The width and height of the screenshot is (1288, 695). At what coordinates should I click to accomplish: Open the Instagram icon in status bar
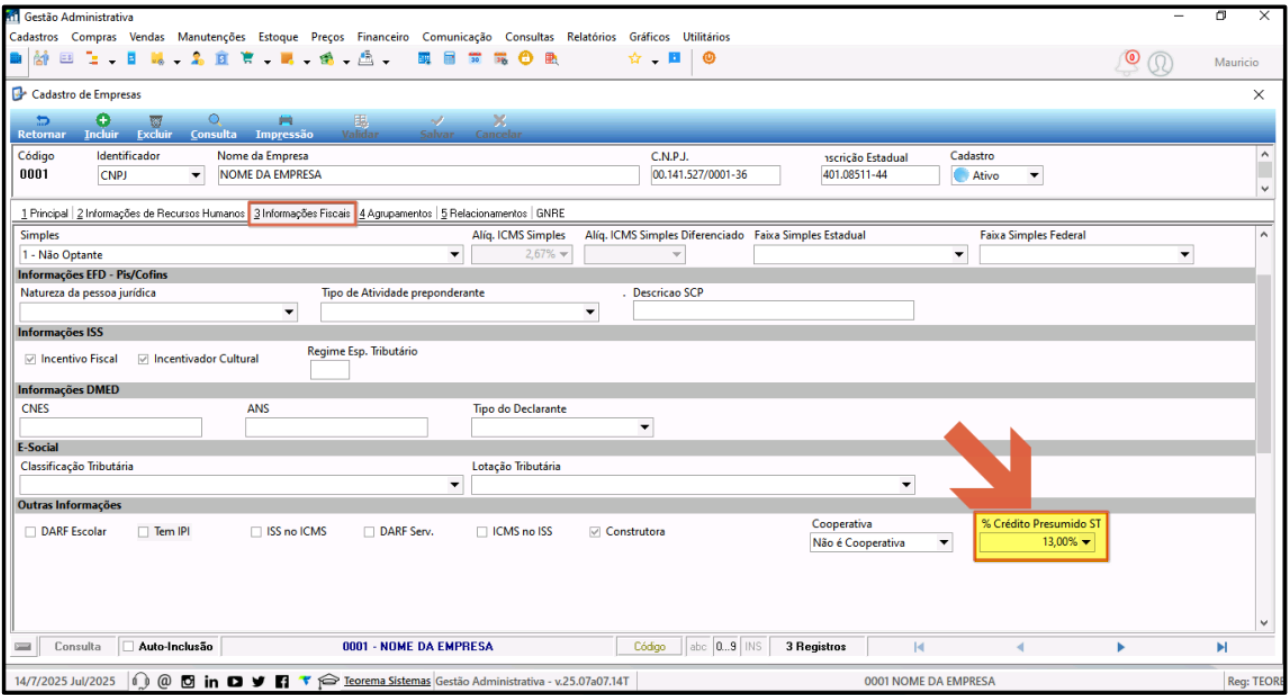(188, 681)
